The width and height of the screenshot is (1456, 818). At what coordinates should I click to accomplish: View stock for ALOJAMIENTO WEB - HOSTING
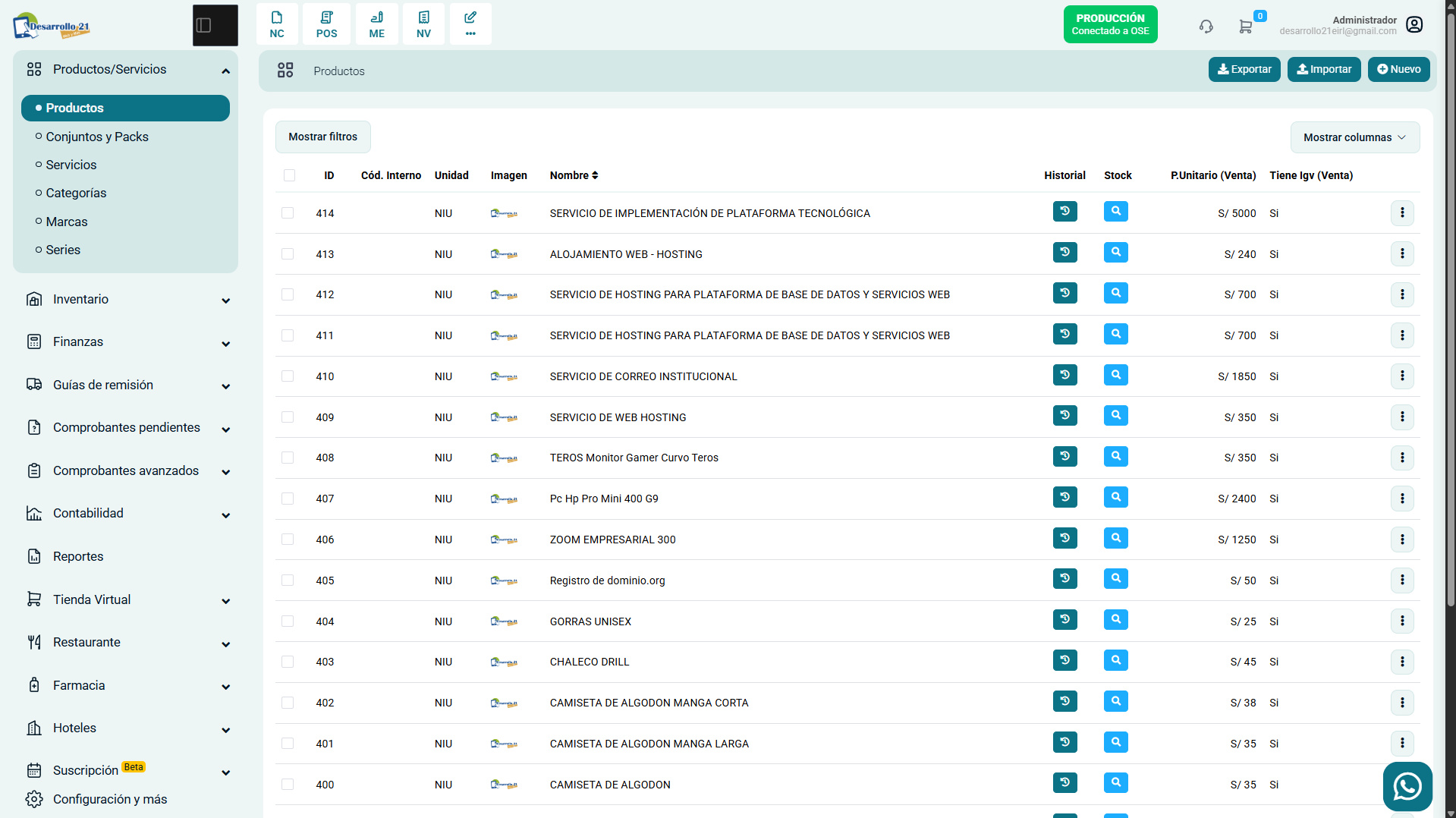[1115, 253]
